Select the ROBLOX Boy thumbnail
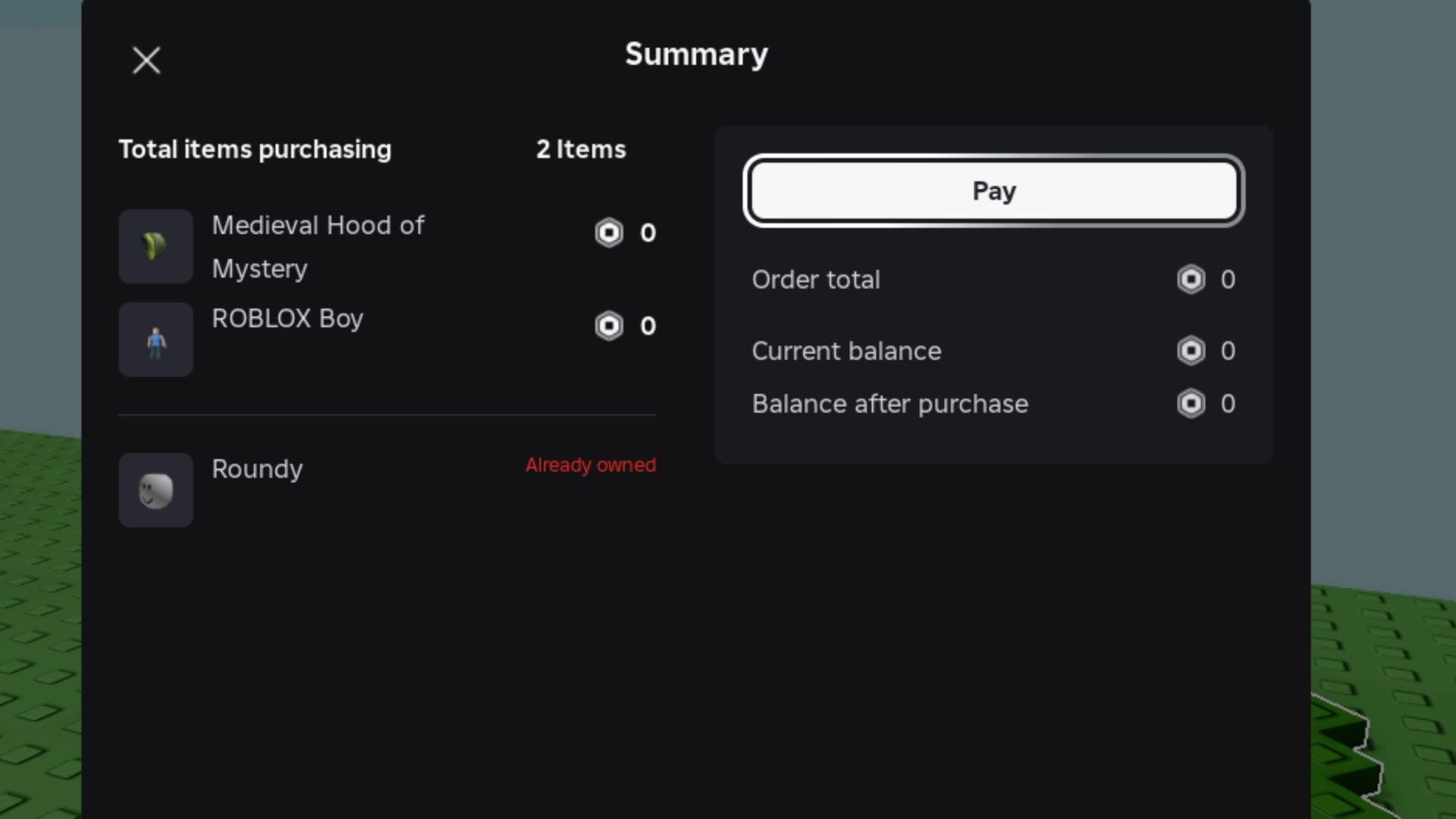Viewport: 1456px width, 819px height. (155, 340)
